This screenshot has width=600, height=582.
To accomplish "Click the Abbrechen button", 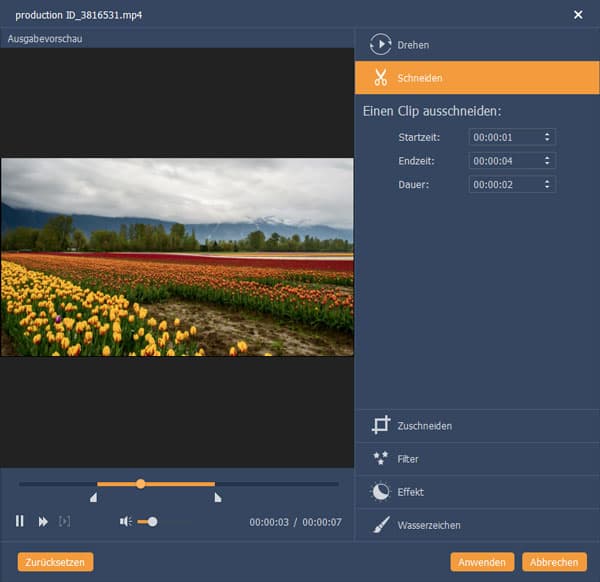I will coord(554,562).
